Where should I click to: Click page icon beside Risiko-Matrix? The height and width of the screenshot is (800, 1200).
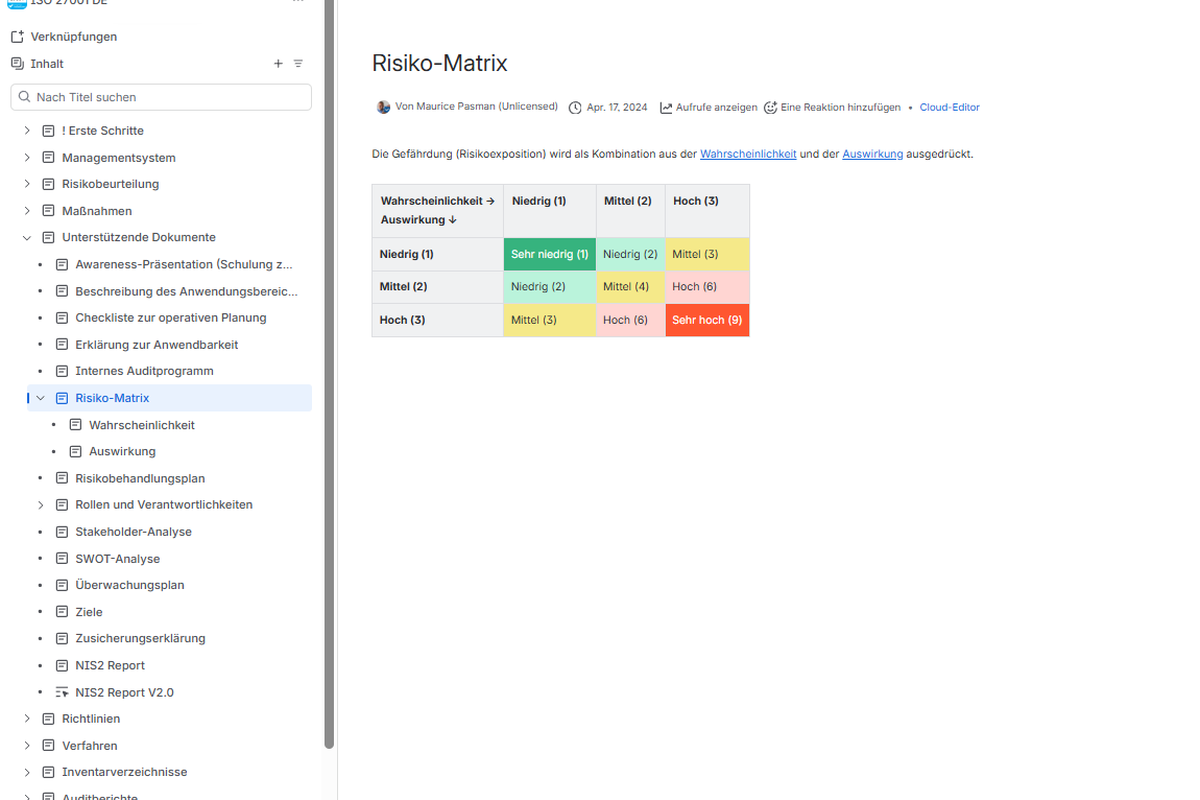pyautogui.click(x=62, y=398)
